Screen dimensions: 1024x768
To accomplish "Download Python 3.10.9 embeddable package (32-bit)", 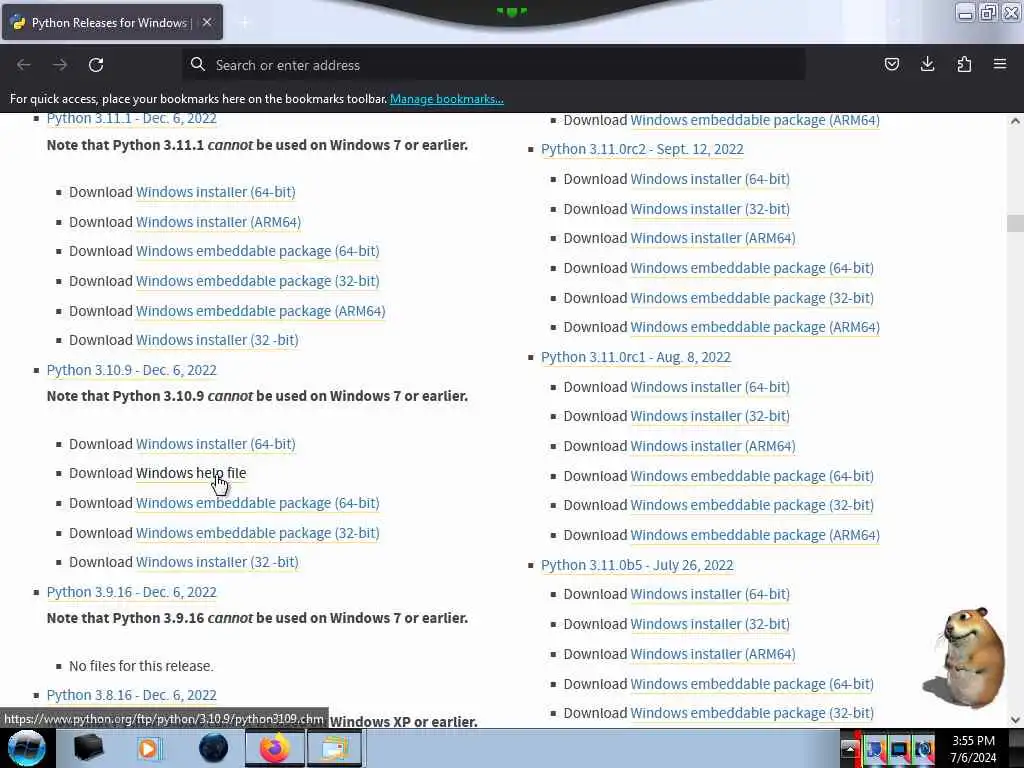I will tap(257, 533).
